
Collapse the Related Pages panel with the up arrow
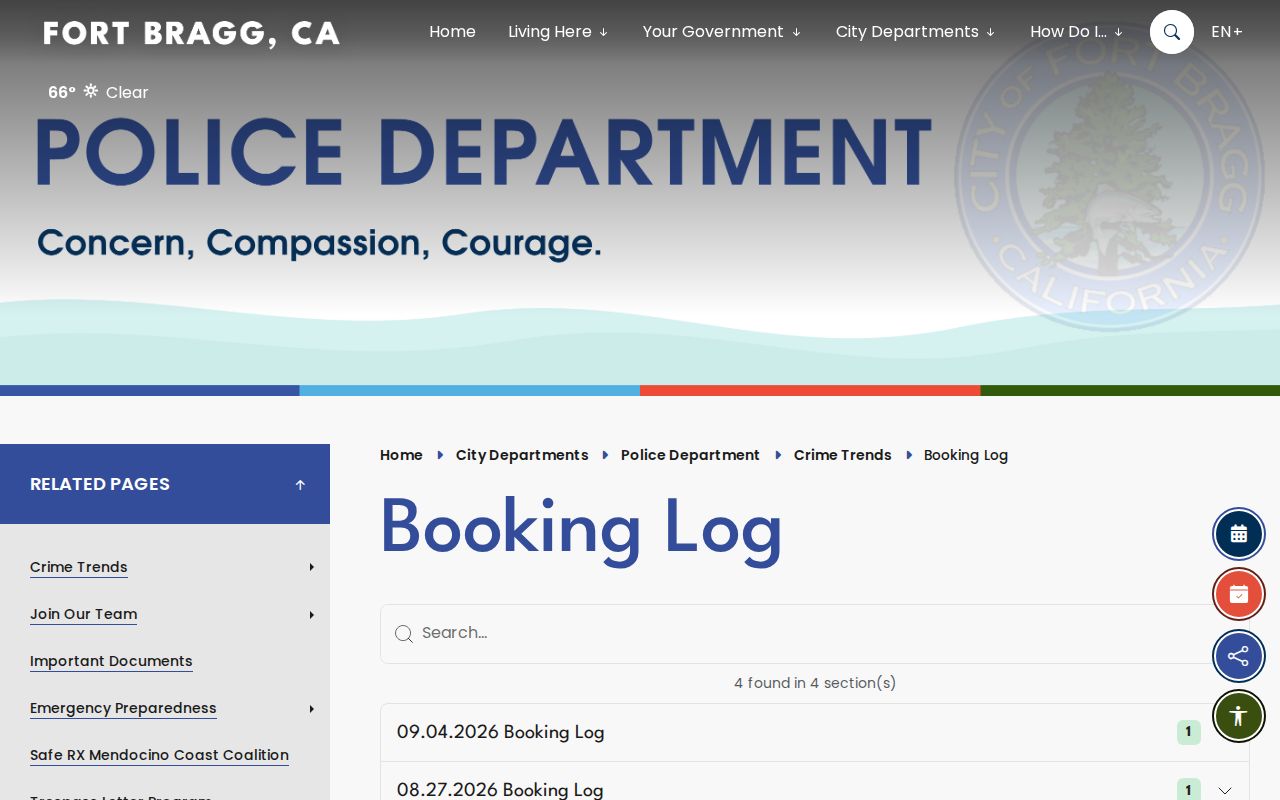point(300,485)
